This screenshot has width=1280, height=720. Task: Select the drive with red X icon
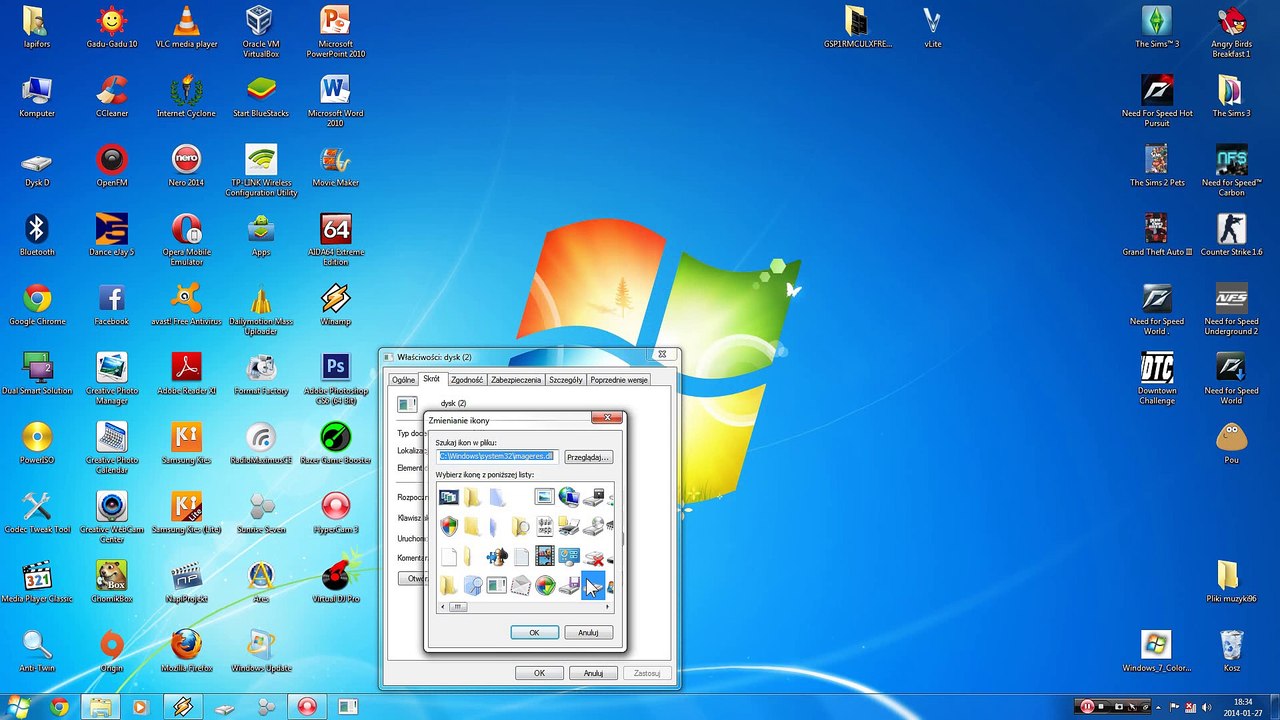[x=593, y=556]
